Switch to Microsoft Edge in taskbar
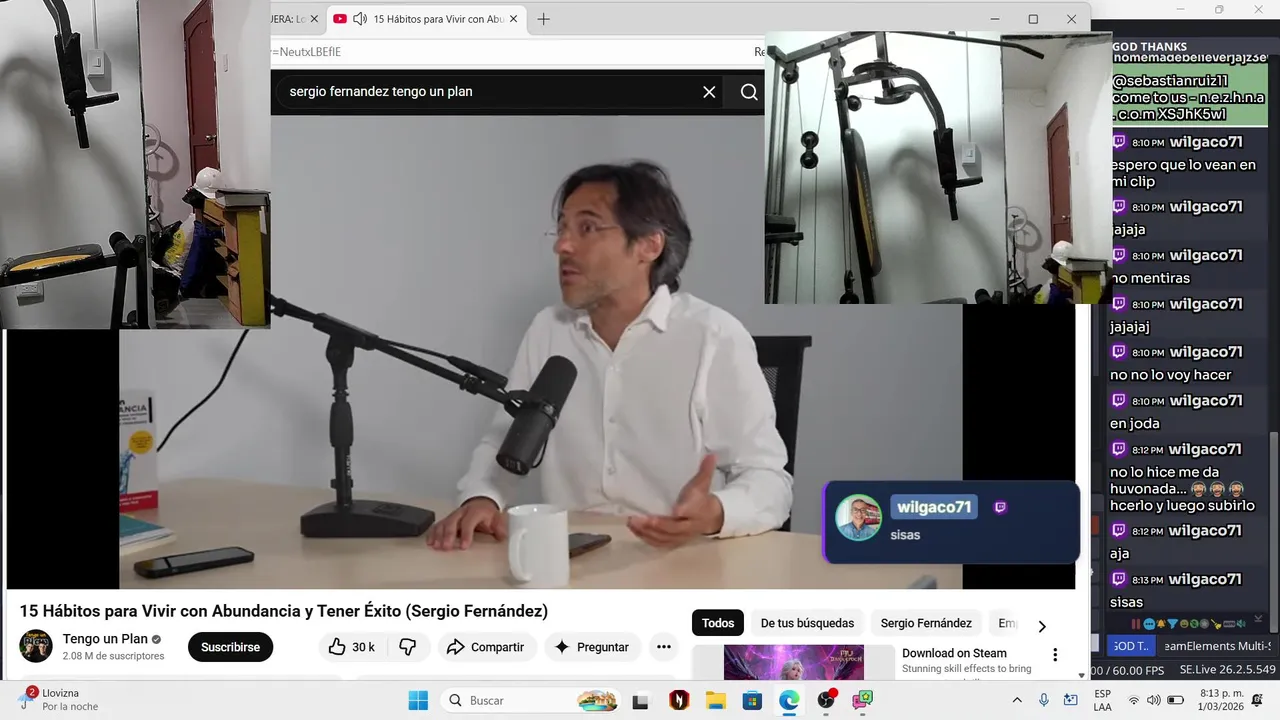The image size is (1280, 720). pyautogui.click(x=789, y=700)
